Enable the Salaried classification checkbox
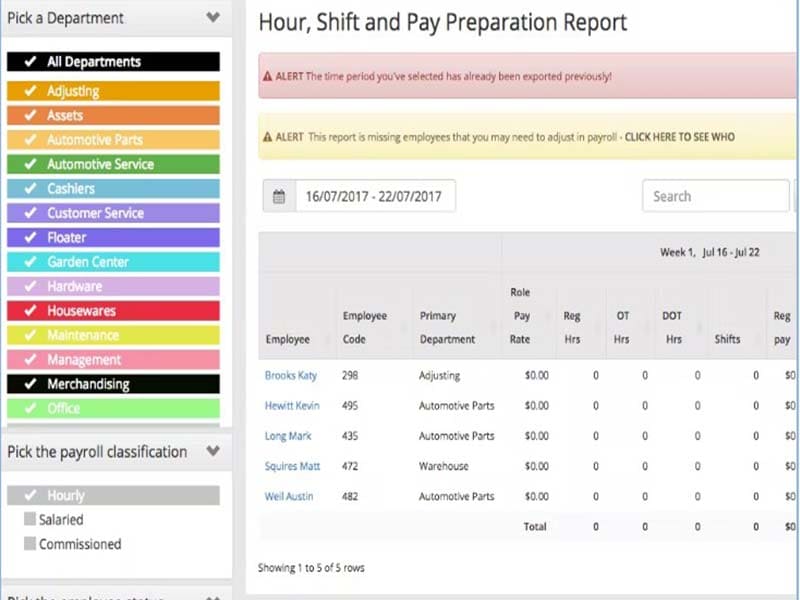 click(30, 520)
